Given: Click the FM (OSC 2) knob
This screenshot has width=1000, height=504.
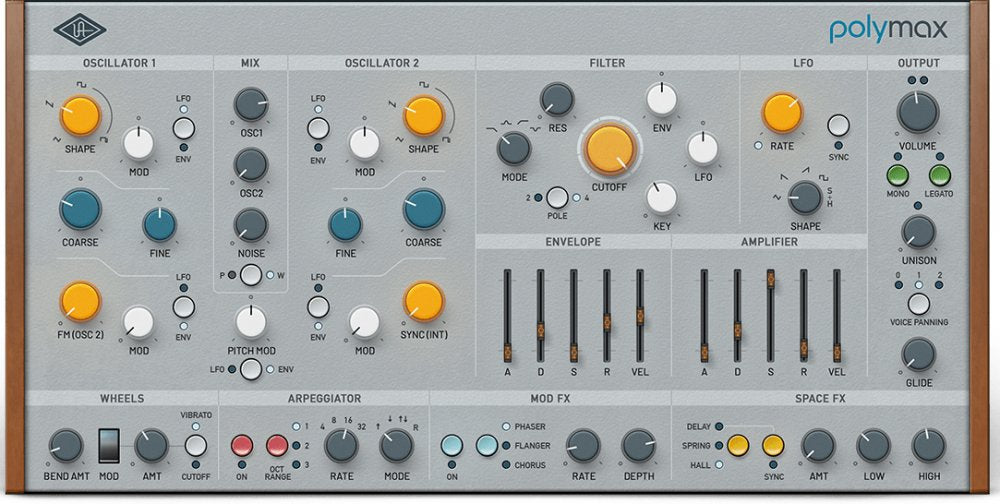Looking at the screenshot, I should pos(80,301).
